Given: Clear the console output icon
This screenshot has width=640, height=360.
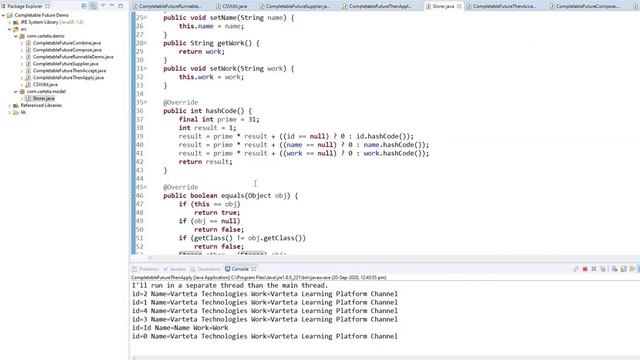Looking at the screenshot, I should [x=614, y=269].
